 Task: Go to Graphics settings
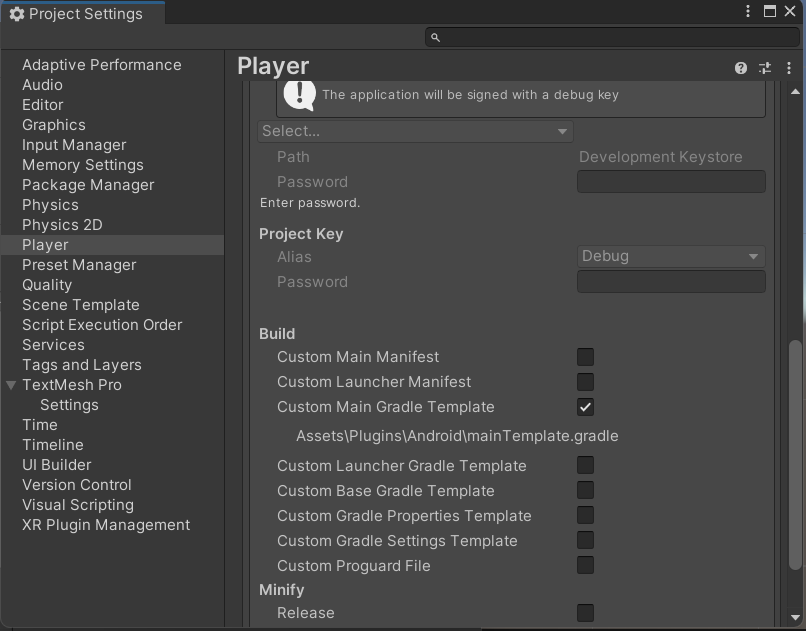[53, 125]
